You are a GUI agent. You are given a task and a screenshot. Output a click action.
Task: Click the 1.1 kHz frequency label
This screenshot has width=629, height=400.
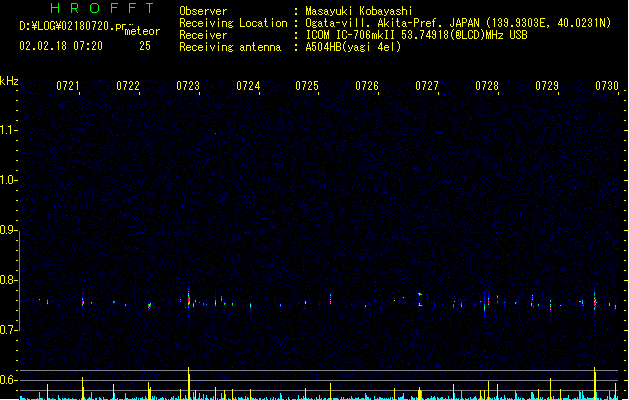[8, 130]
